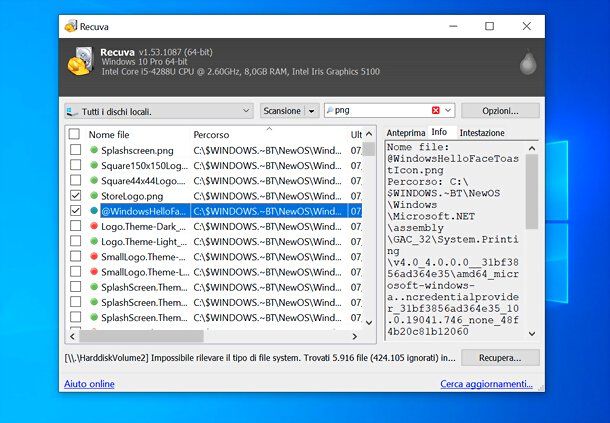This screenshot has height=423, width=610.
Task: Click file list scroll left arrow
Action: (72, 336)
